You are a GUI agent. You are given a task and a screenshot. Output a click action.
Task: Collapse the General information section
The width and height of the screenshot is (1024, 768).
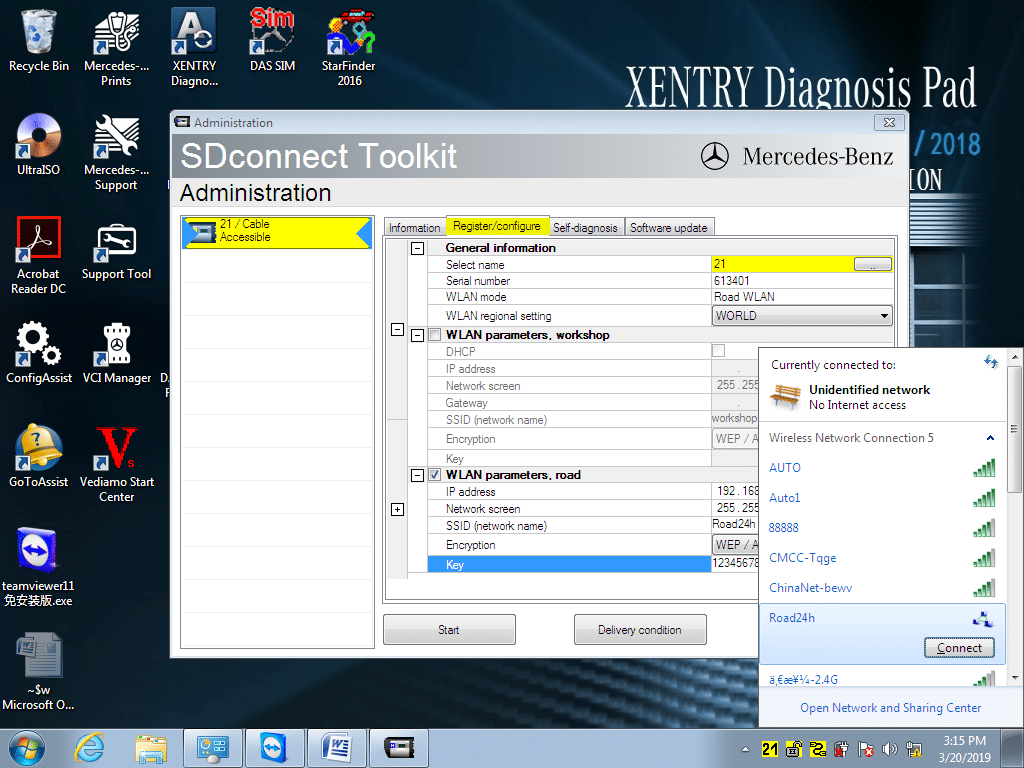[x=418, y=248]
